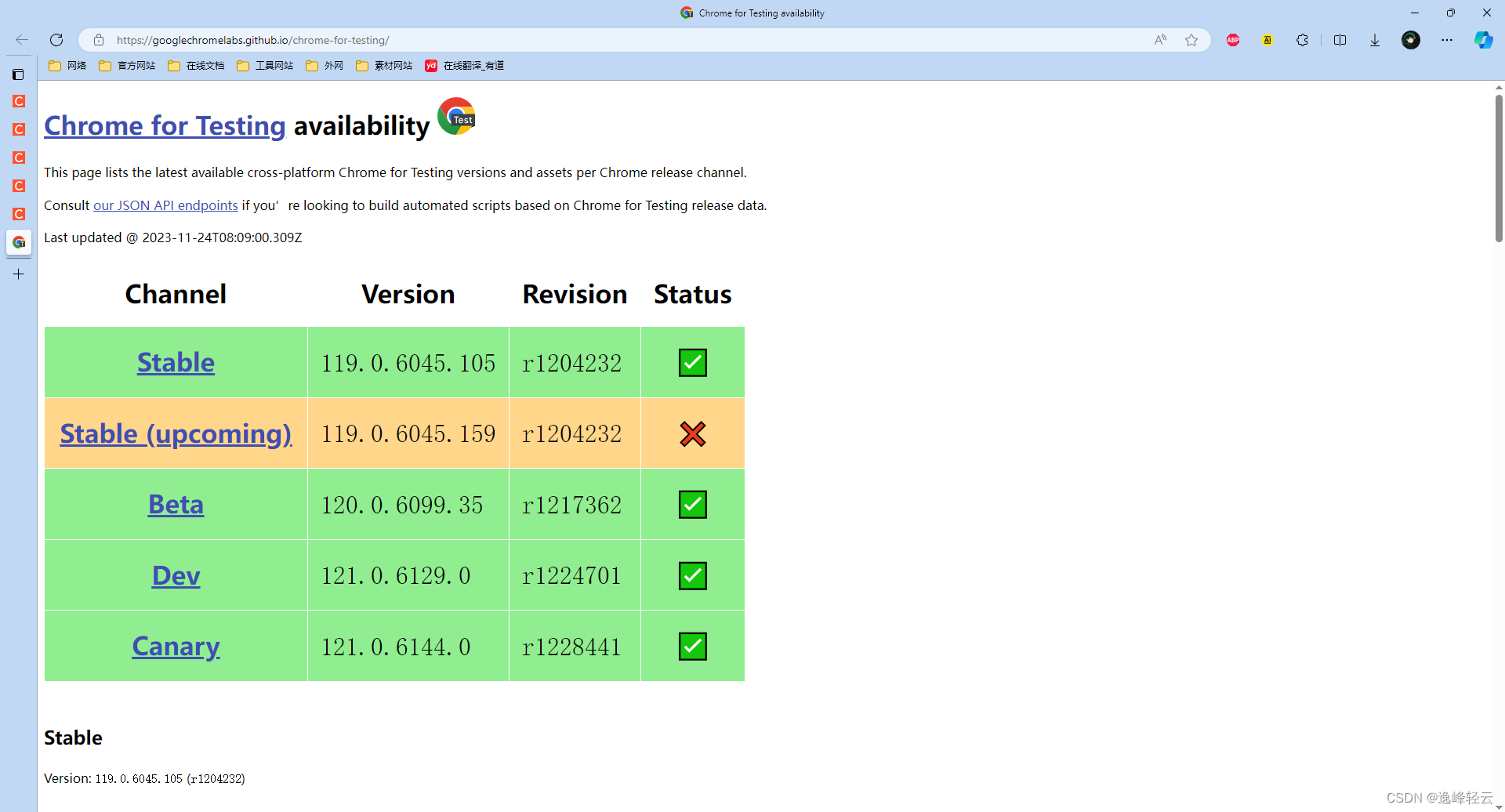Click the Dev row green status checkmark

click(693, 576)
